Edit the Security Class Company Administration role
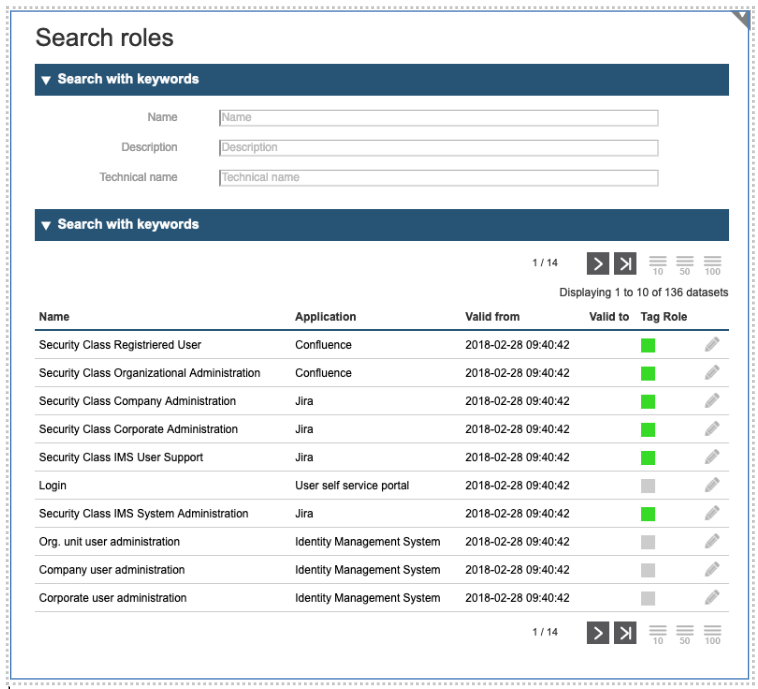Viewport: 758px width, 689px height. (712, 401)
